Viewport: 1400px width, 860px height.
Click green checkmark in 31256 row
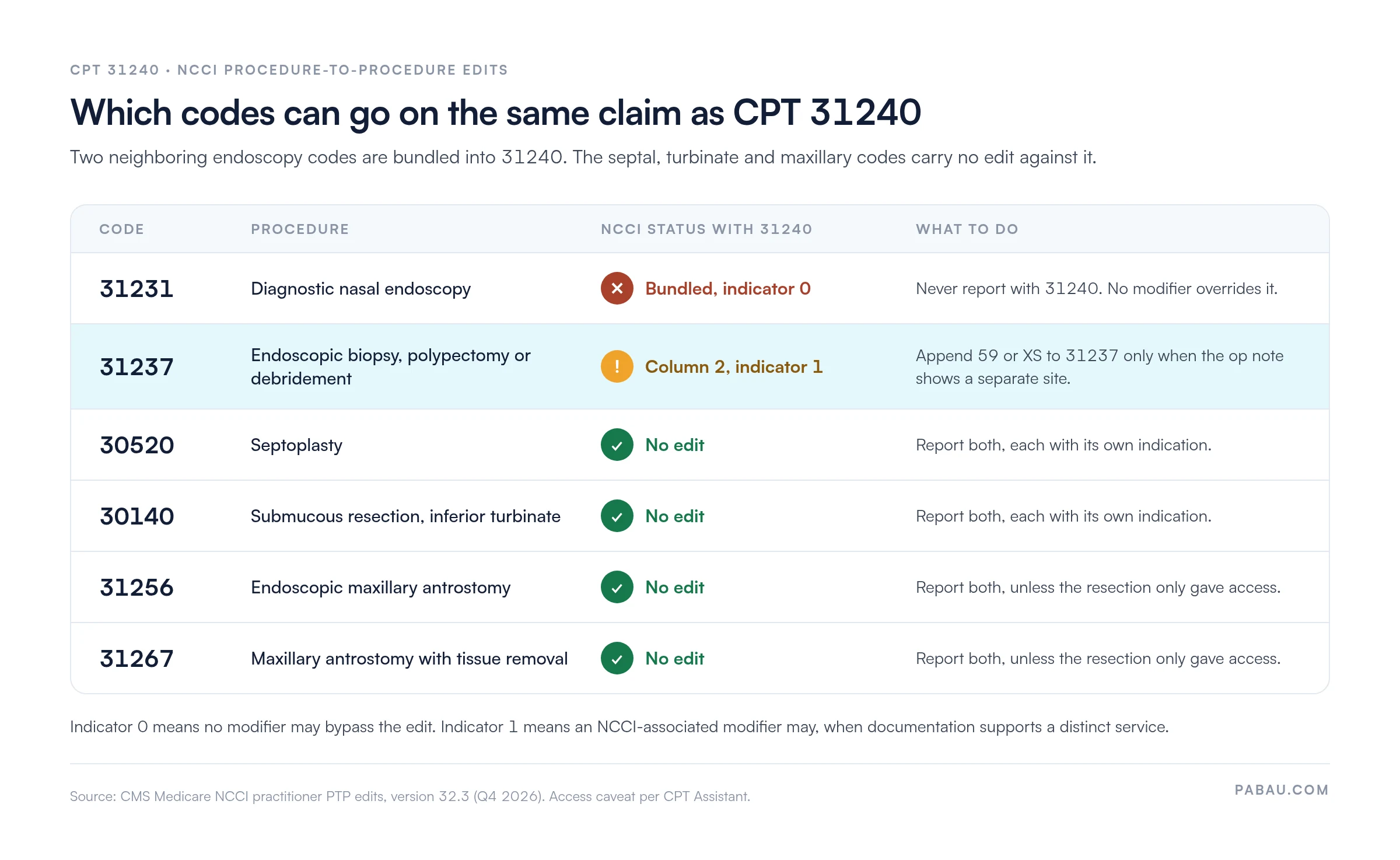click(x=617, y=587)
